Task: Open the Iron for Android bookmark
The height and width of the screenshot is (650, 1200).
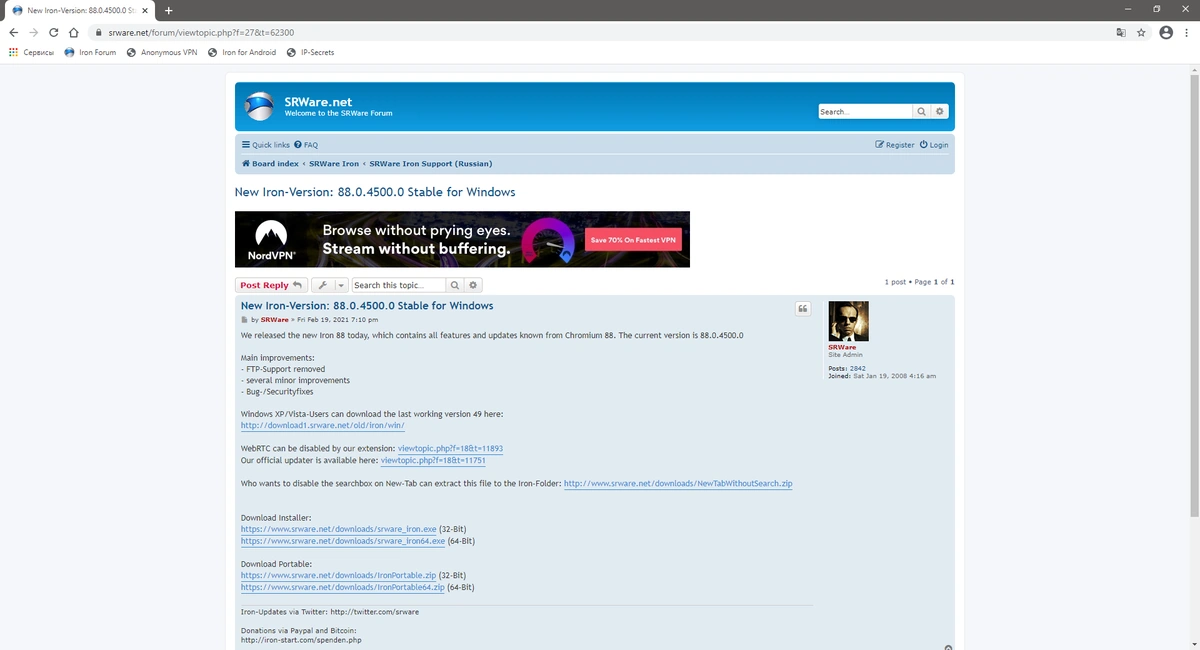Action: coord(242,52)
